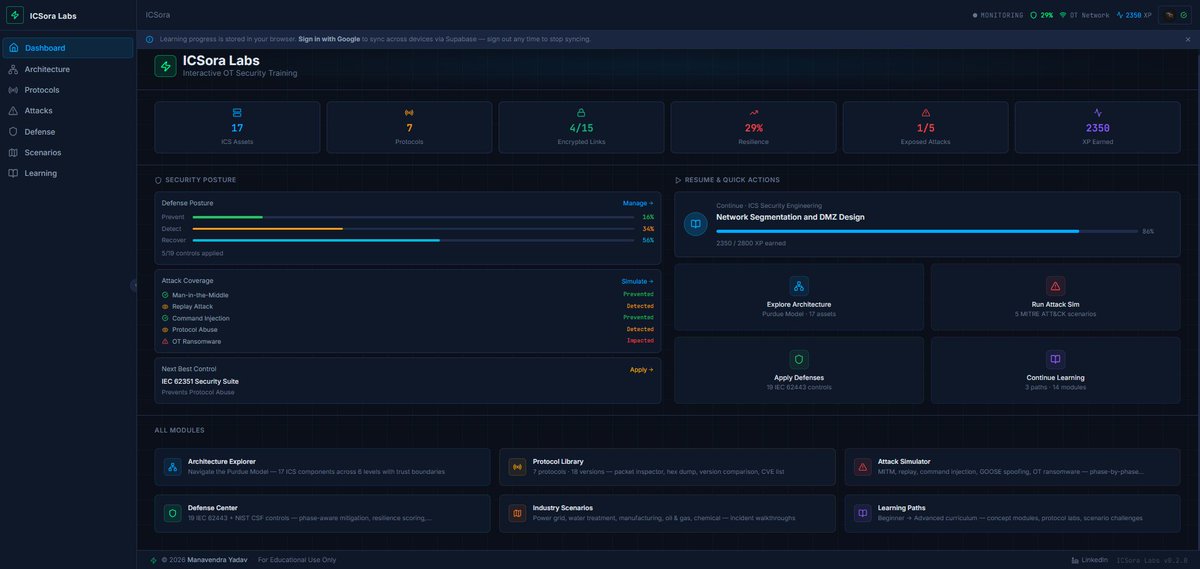Click the Learning Paths purple book icon
The width and height of the screenshot is (1200, 569).
click(x=862, y=513)
